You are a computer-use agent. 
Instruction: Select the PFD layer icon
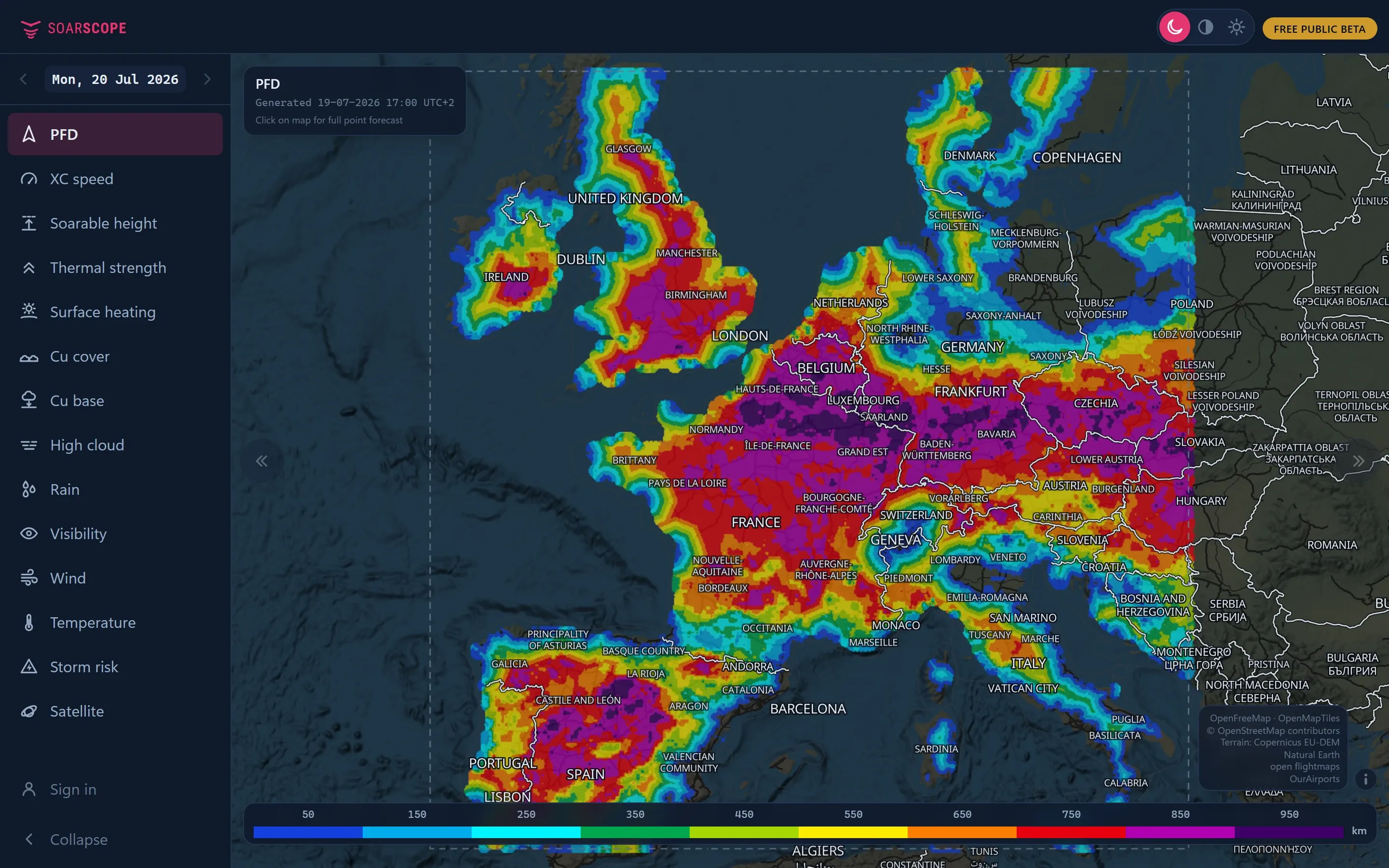click(x=29, y=135)
